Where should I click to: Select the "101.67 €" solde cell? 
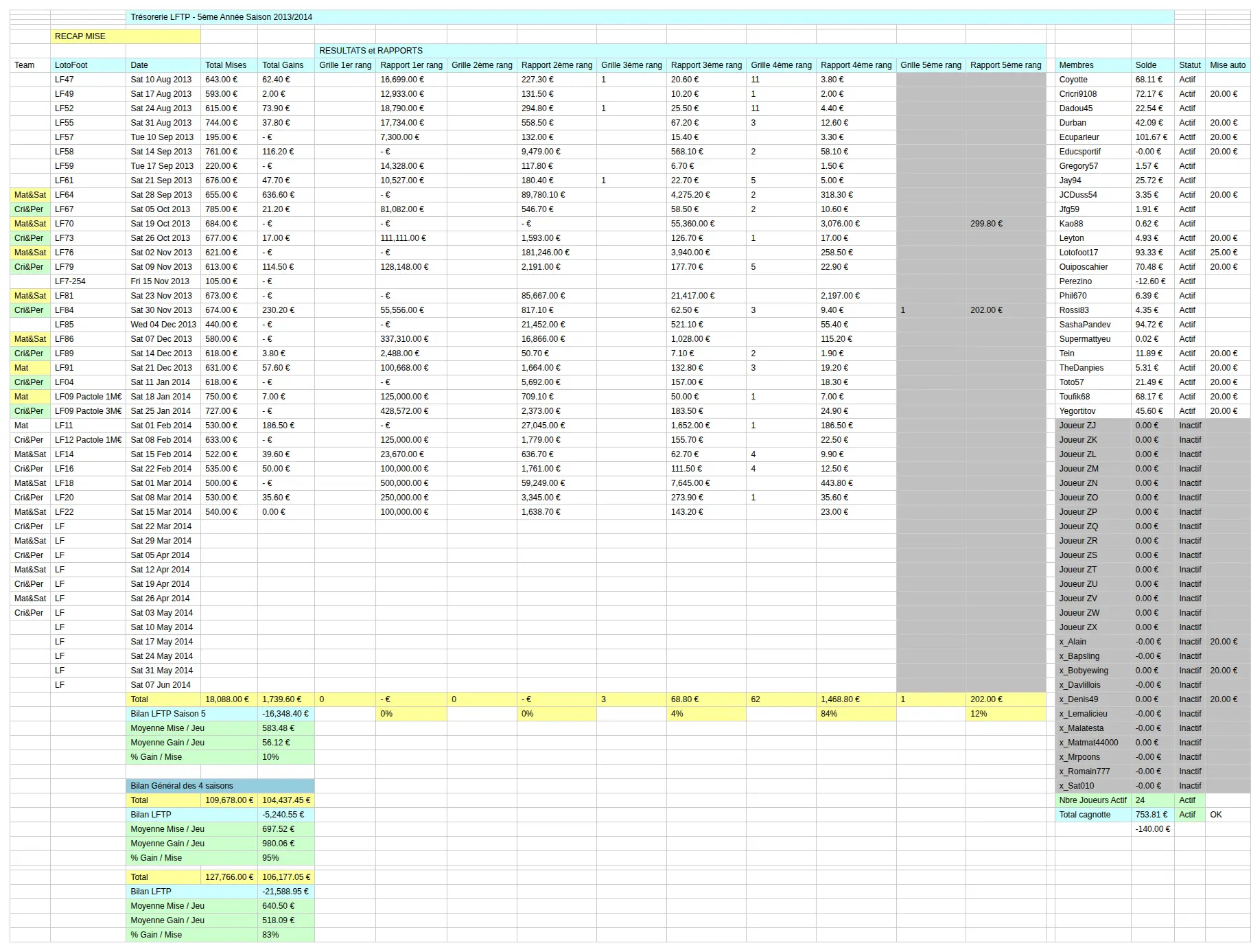(x=1153, y=137)
